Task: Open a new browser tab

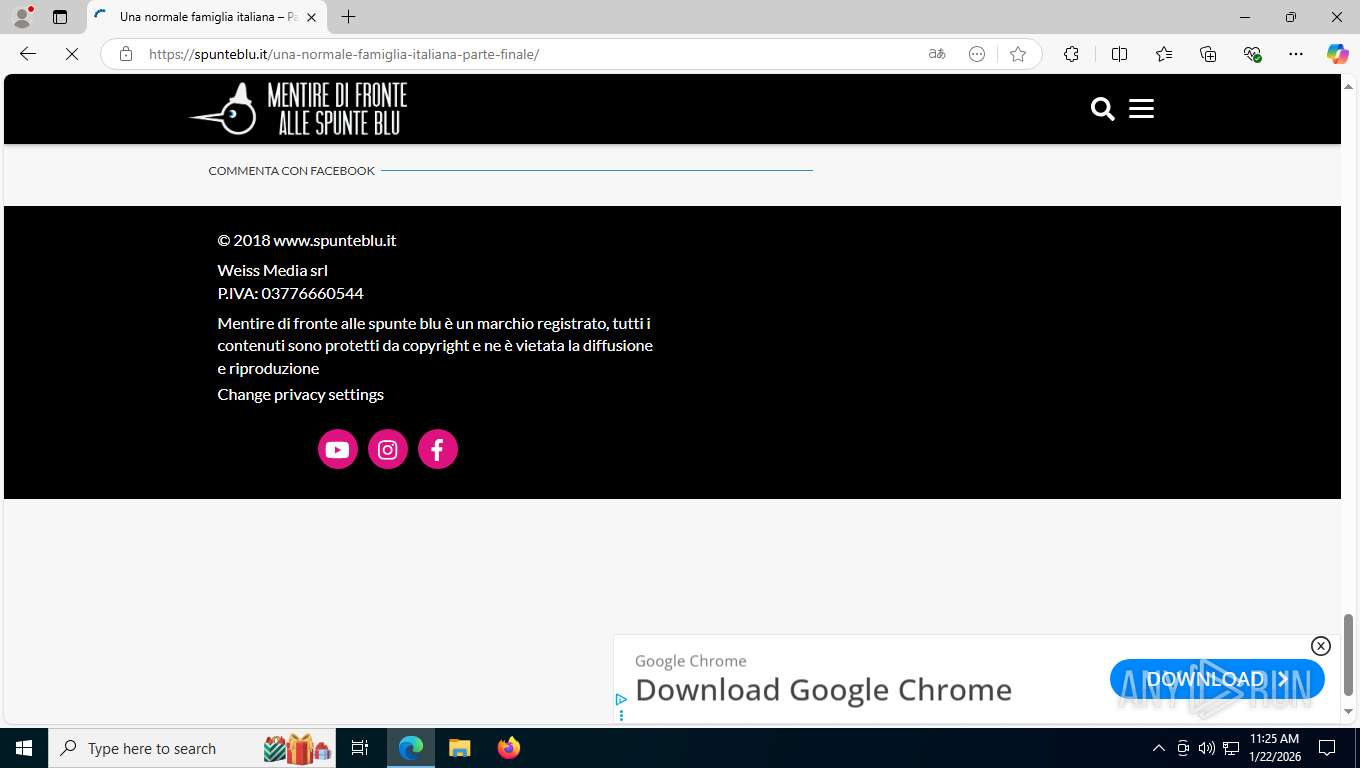Action: pos(348,17)
